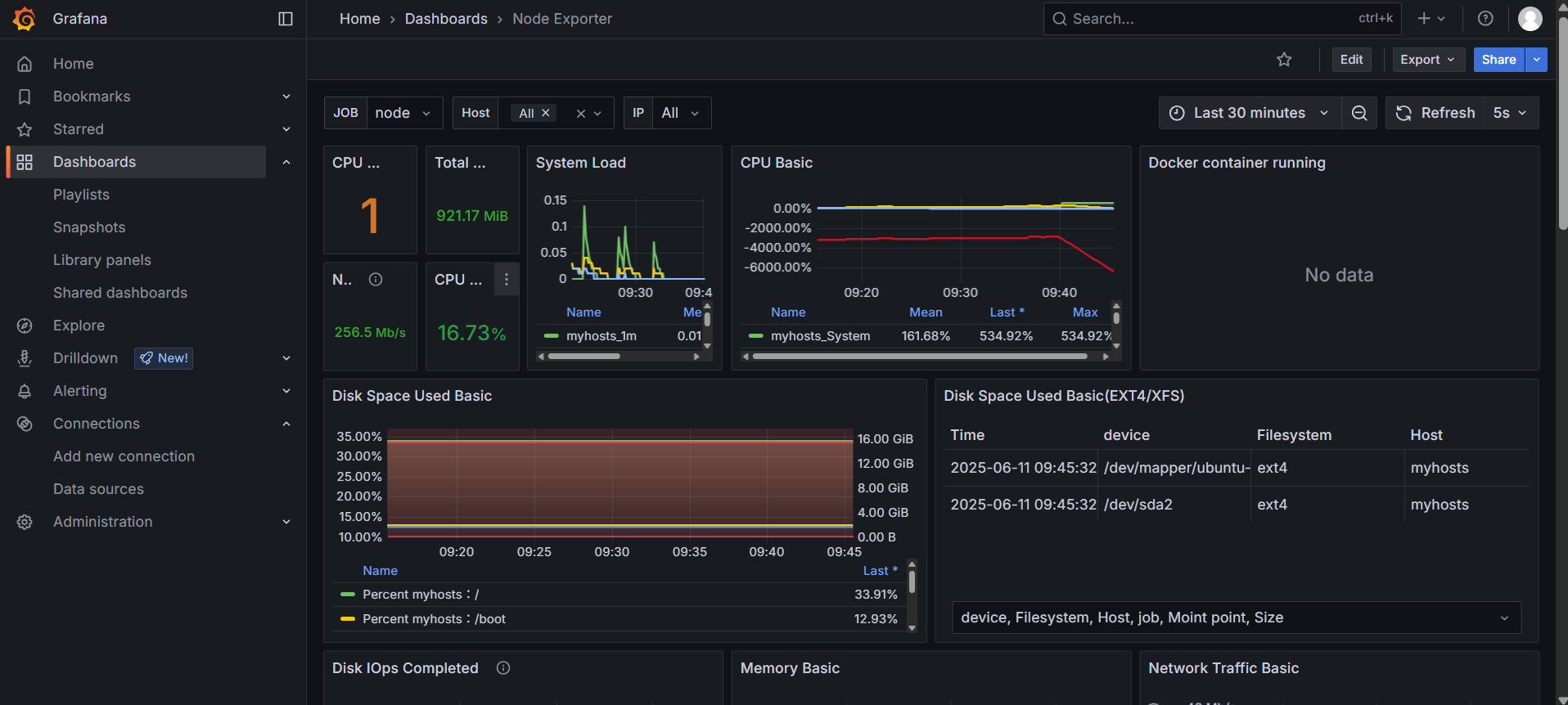This screenshot has width=1568, height=705.
Task: Focus the Search input field
Action: (x=1222, y=19)
